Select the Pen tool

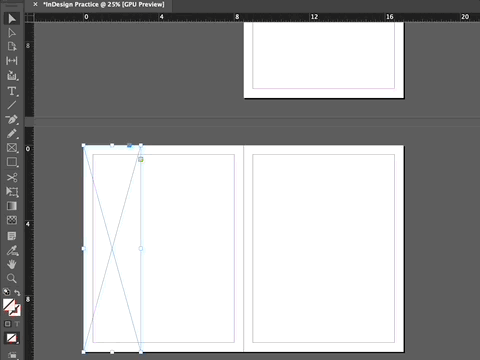point(12,119)
